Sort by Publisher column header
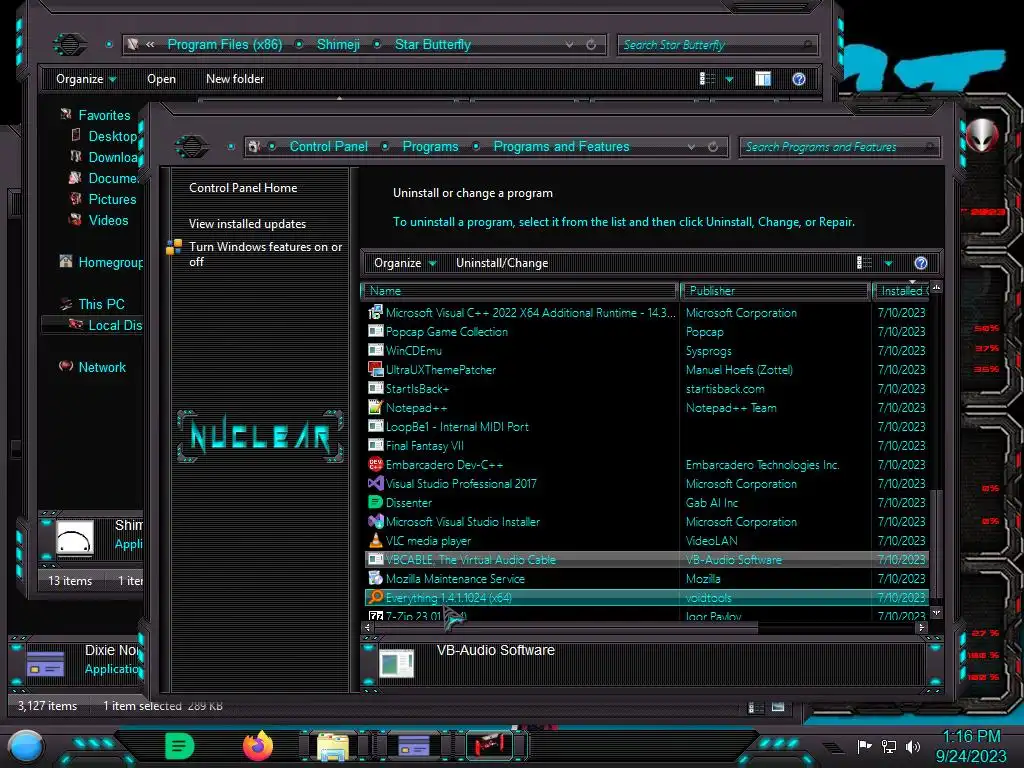 click(775, 291)
